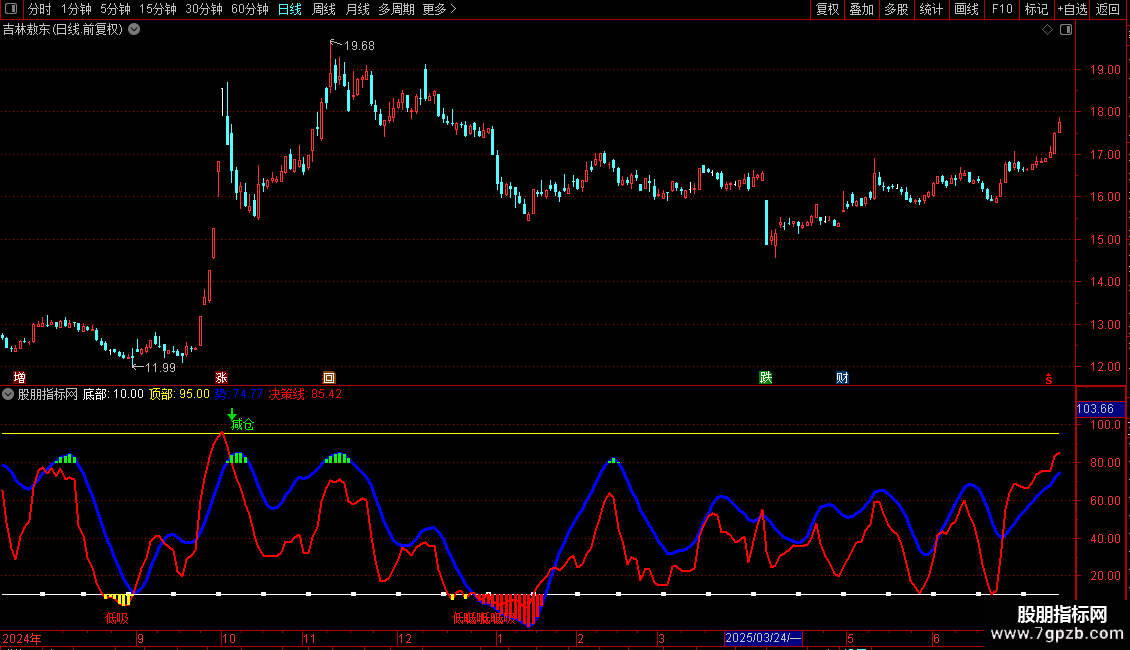Open the 增 event marker icon

(x=19, y=378)
